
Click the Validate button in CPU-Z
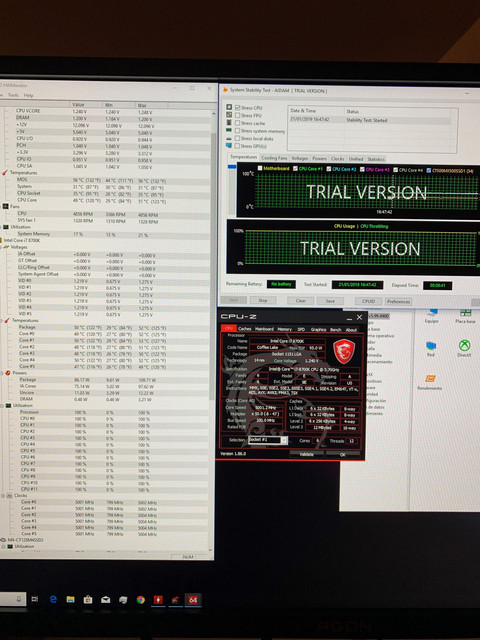(x=306, y=454)
